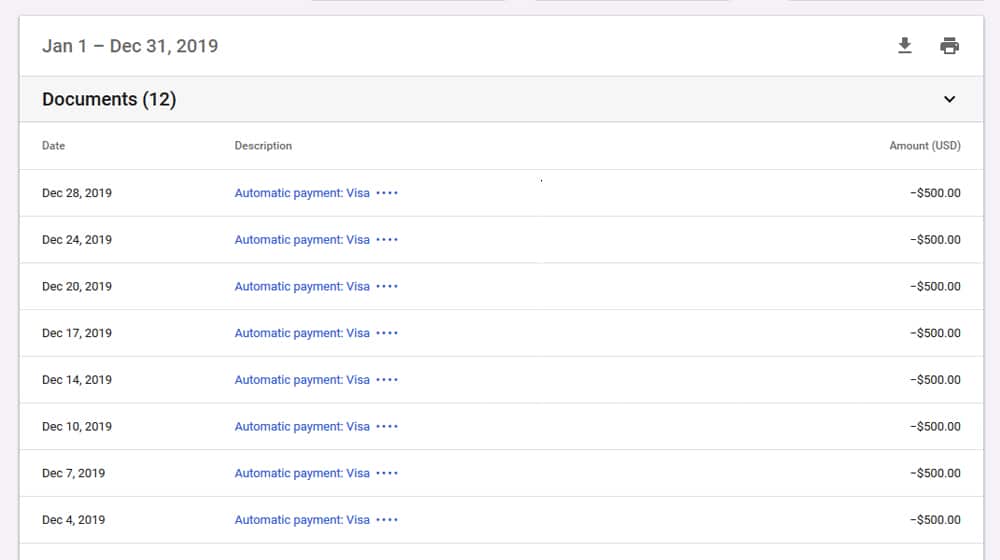This screenshot has height=560, width=1000.
Task: Click the 'Description' column header
Action: [263, 145]
